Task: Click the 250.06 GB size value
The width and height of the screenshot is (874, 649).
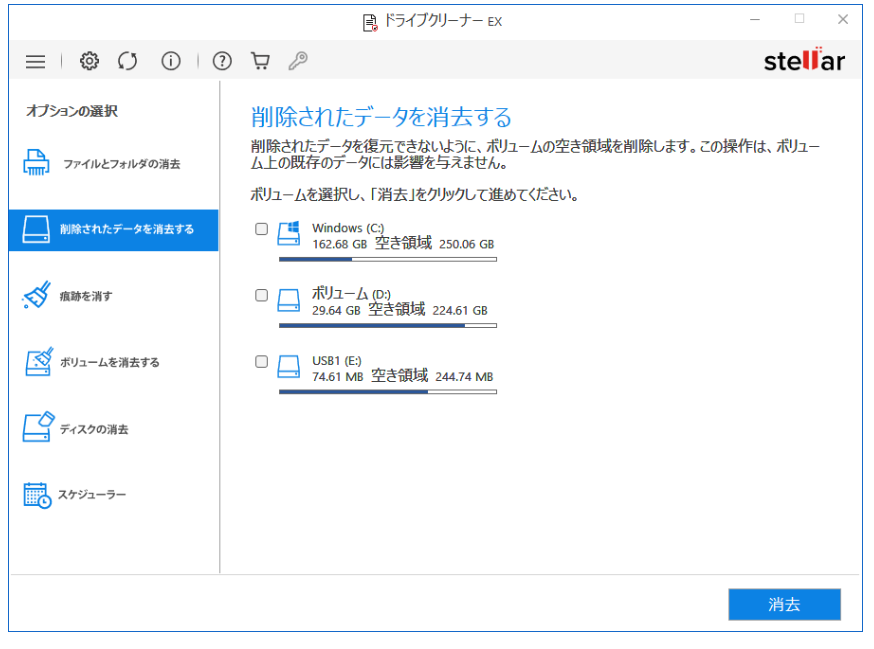Action: tap(467, 244)
